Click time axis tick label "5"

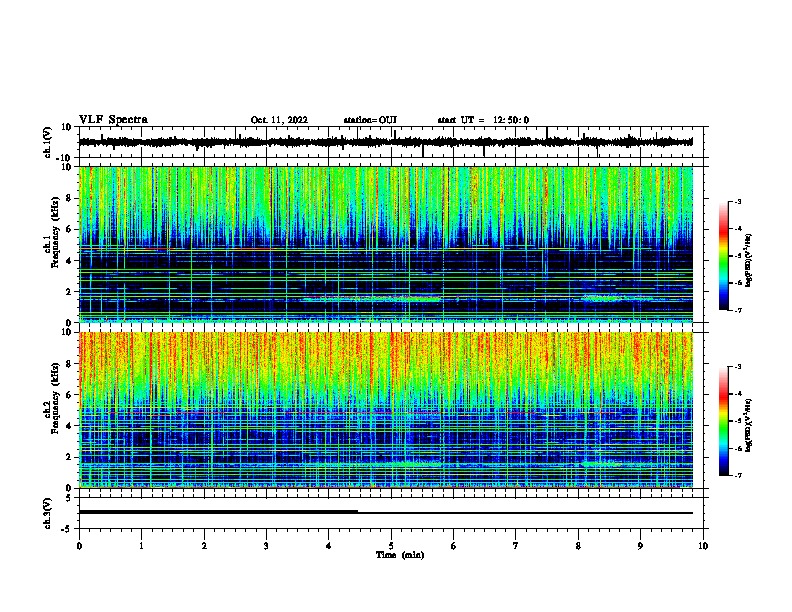click(391, 546)
